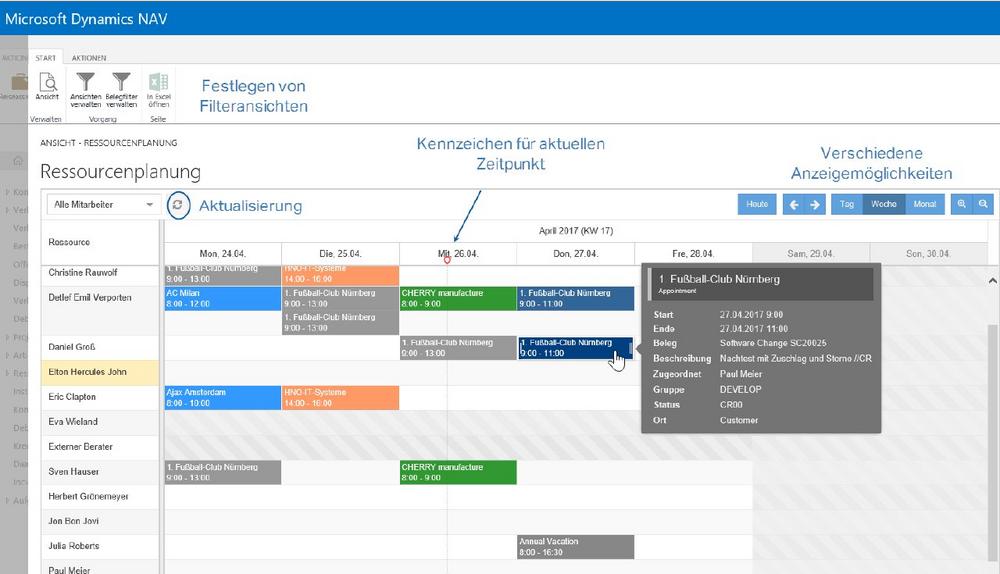This screenshot has width=1000, height=574.
Task: Open Daniel Groß's Wednesday Fußball-Club Nürnberg appointment
Action: (458, 348)
